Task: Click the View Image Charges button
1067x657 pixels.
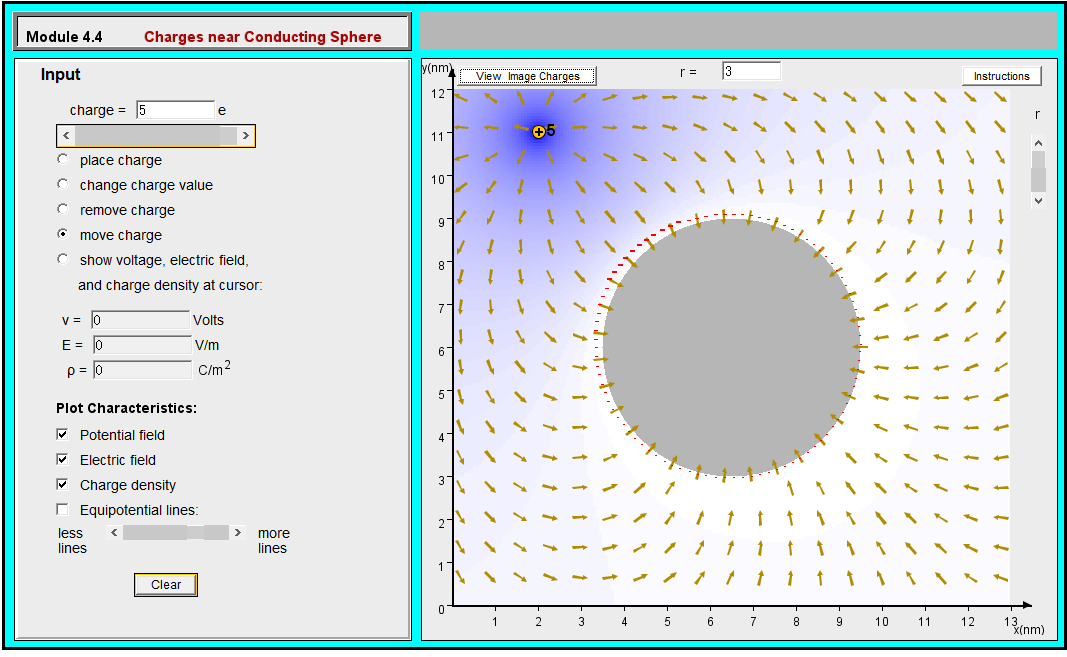Action: [x=527, y=75]
